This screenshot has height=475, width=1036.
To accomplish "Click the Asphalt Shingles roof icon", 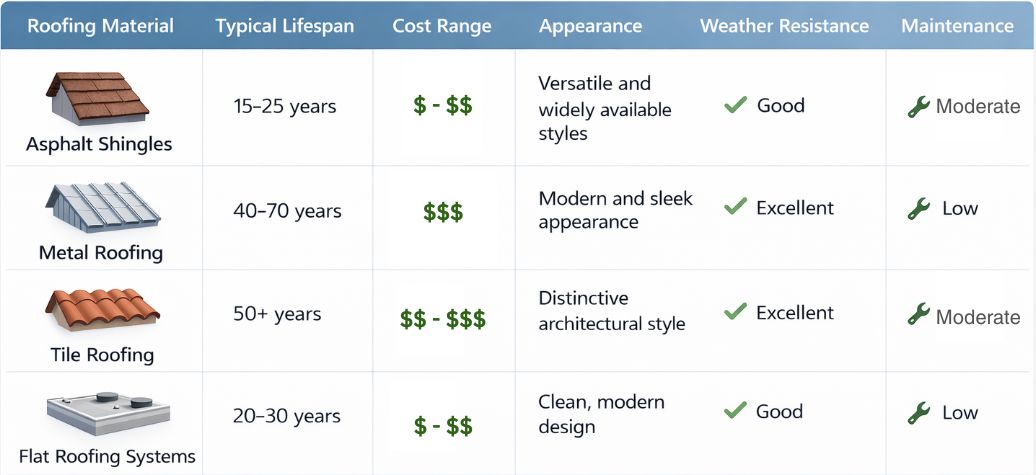I will 97,99.
